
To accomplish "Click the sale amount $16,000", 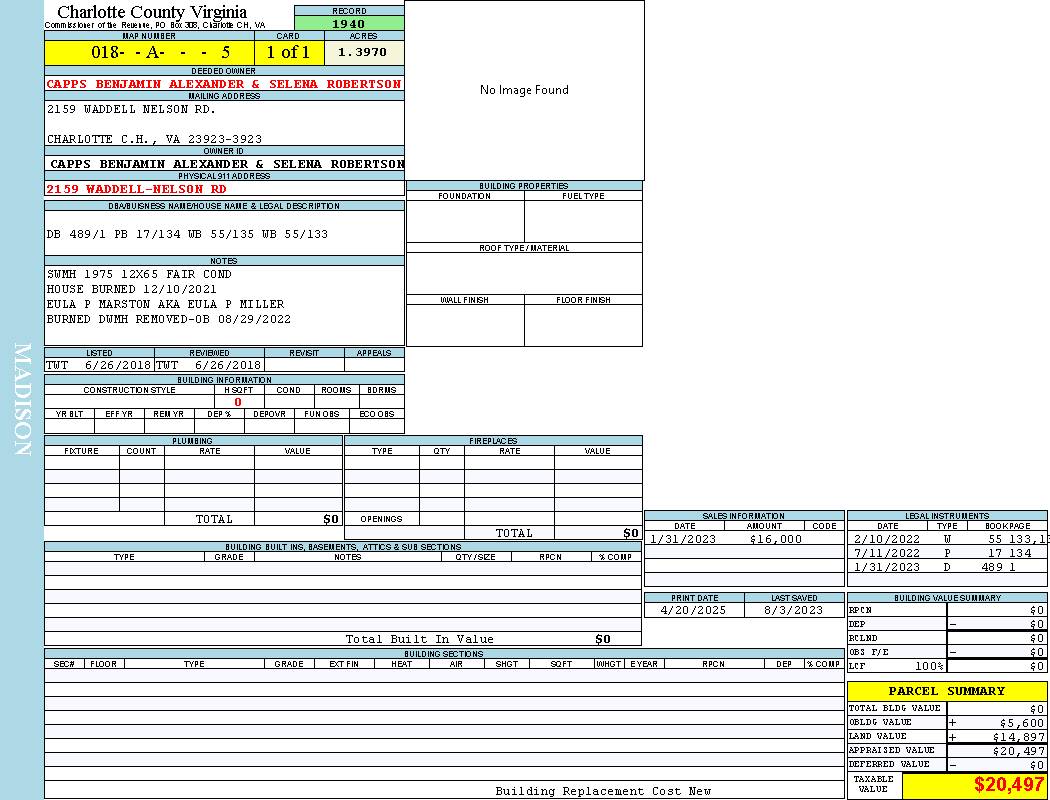I will [775, 539].
